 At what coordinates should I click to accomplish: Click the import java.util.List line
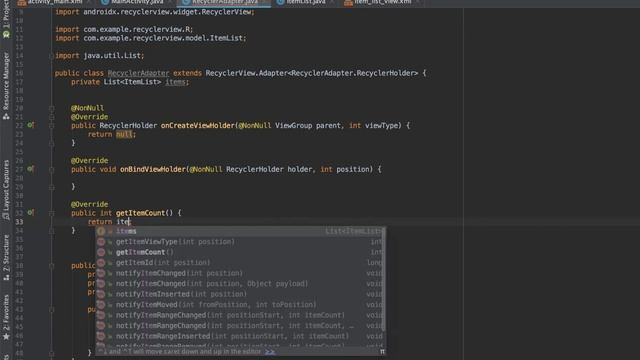[100, 56]
